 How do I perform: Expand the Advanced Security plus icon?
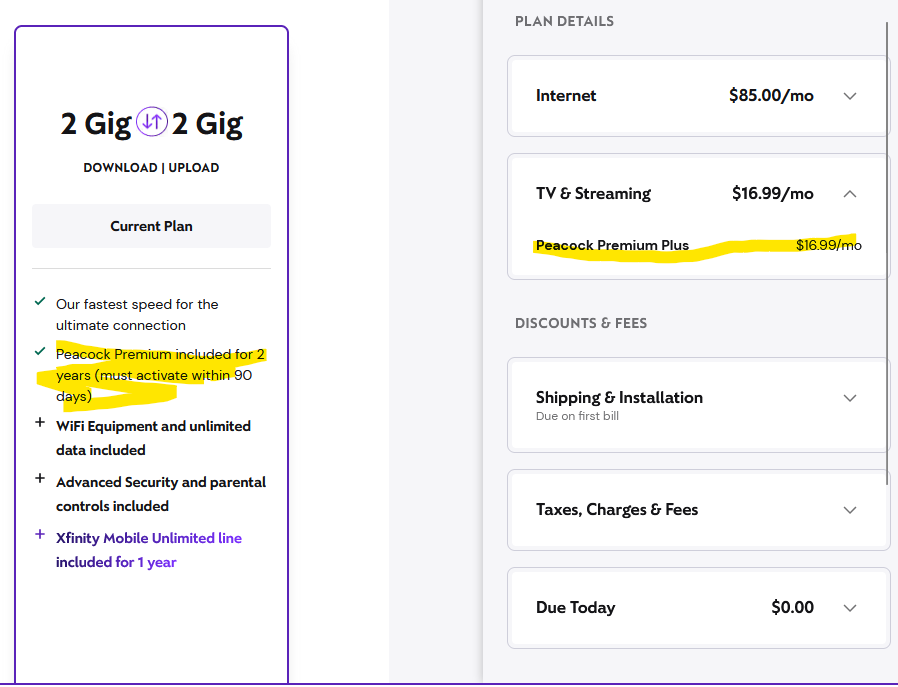pos(40,478)
